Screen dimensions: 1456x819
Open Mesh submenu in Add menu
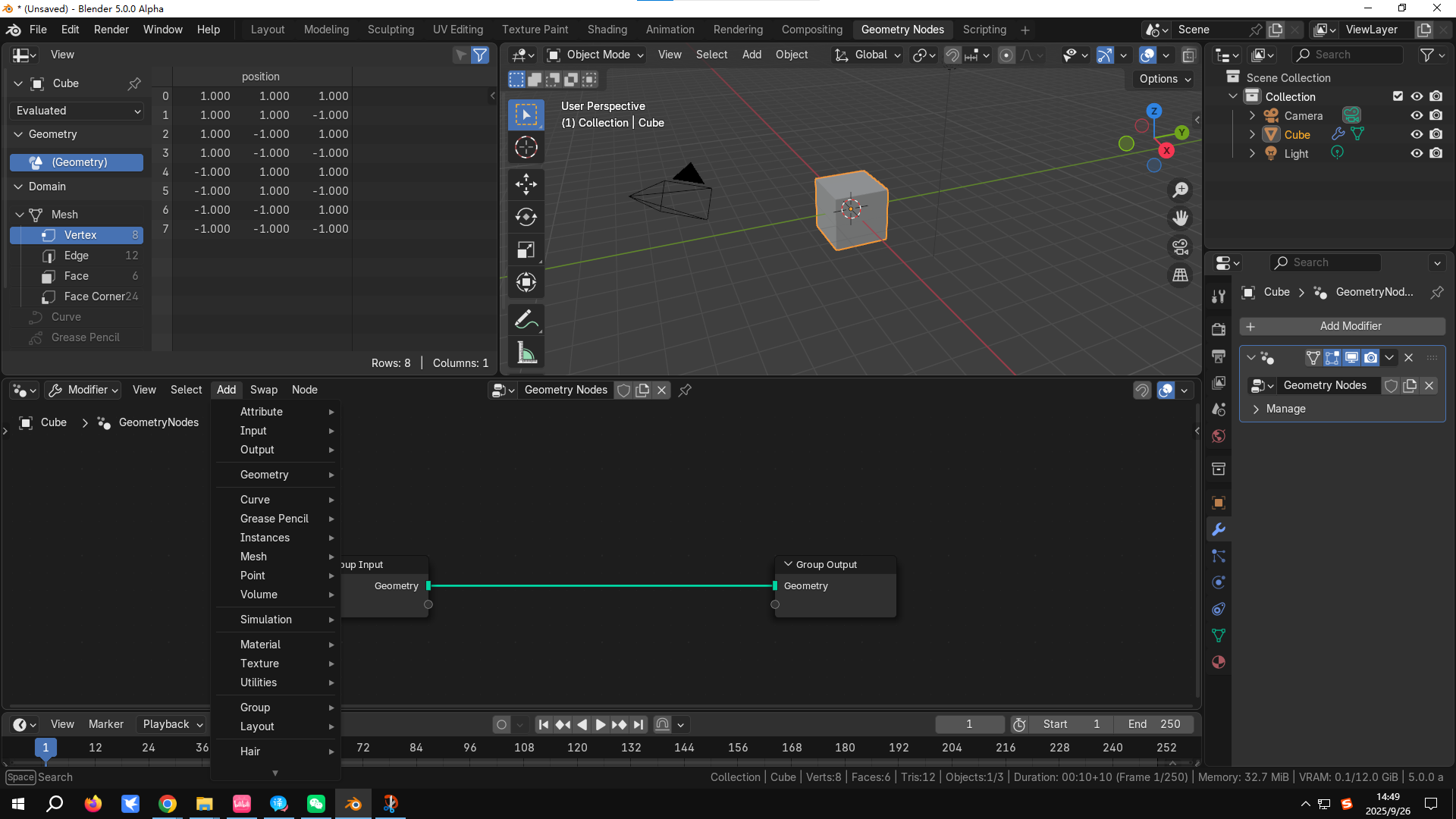(x=277, y=557)
